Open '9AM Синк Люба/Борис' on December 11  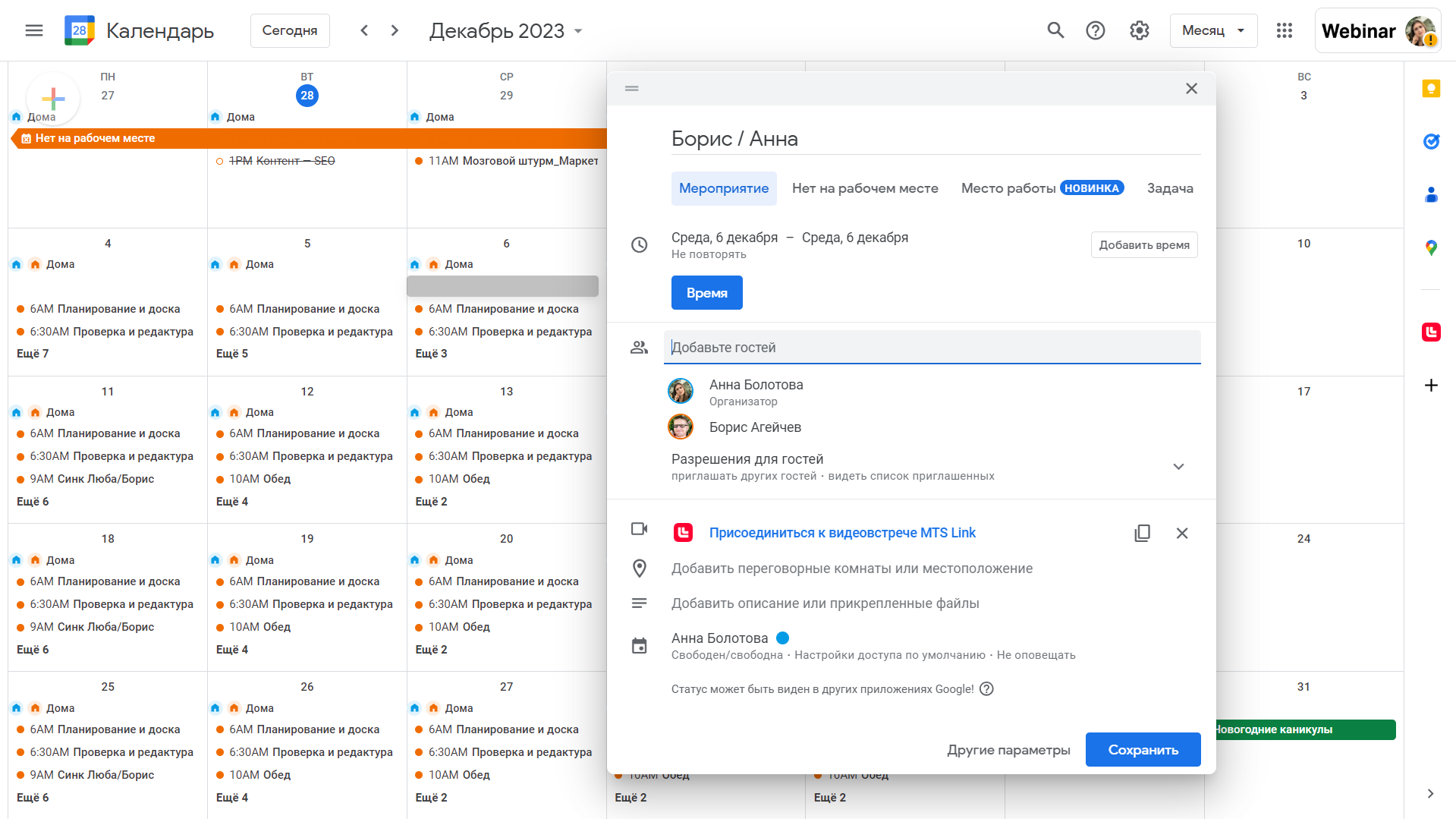pyautogui.click(x=85, y=478)
